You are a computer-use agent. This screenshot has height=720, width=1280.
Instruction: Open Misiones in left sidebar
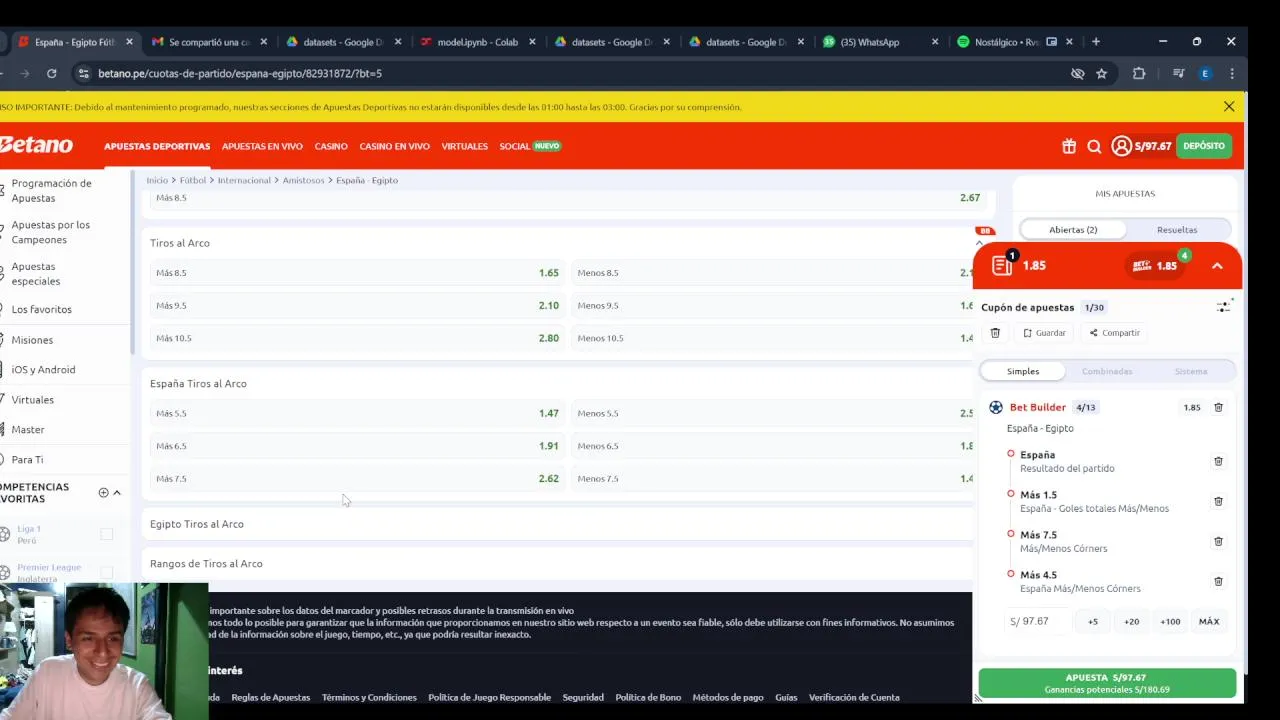[x=32, y=340]
